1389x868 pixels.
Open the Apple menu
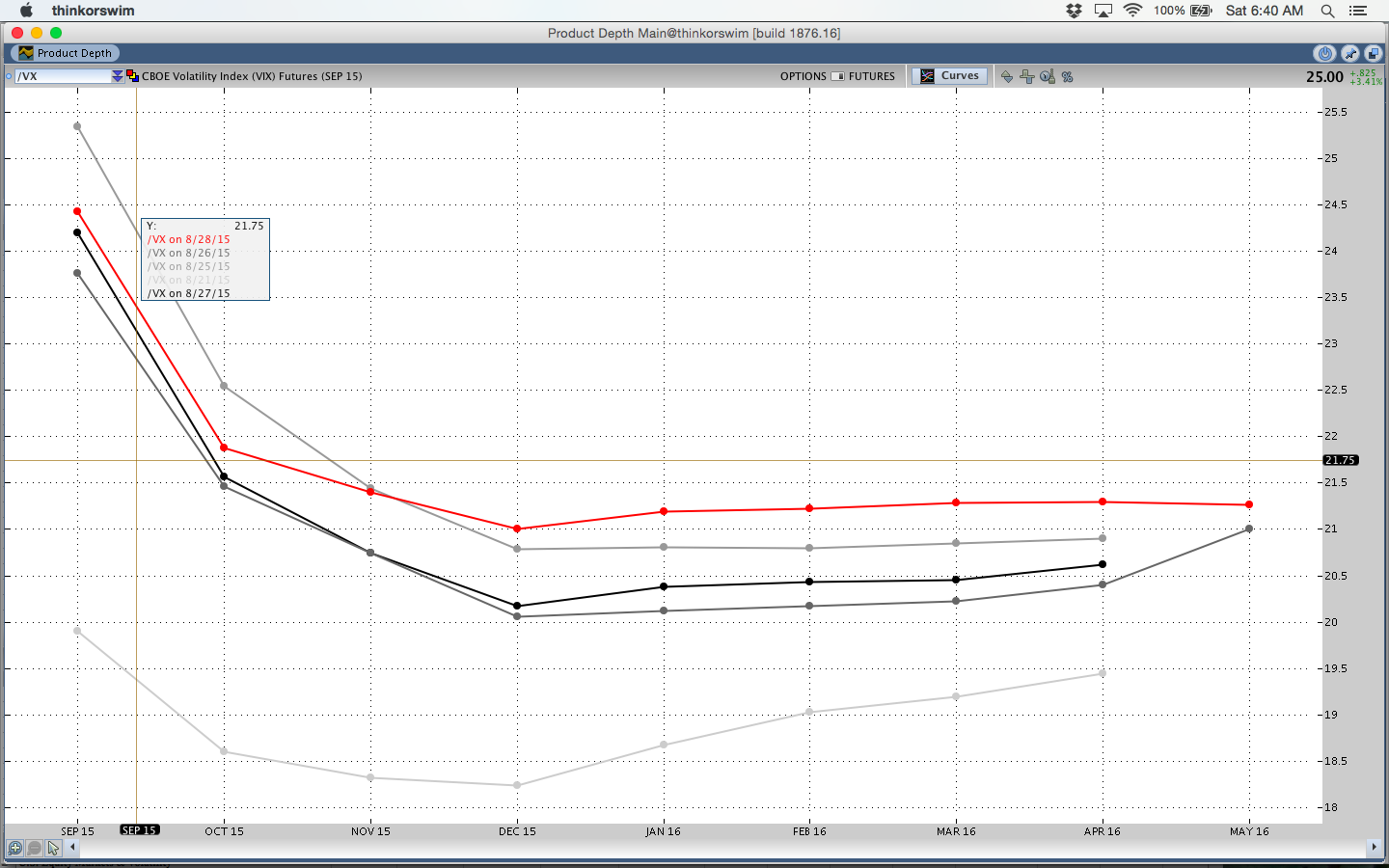27,11
